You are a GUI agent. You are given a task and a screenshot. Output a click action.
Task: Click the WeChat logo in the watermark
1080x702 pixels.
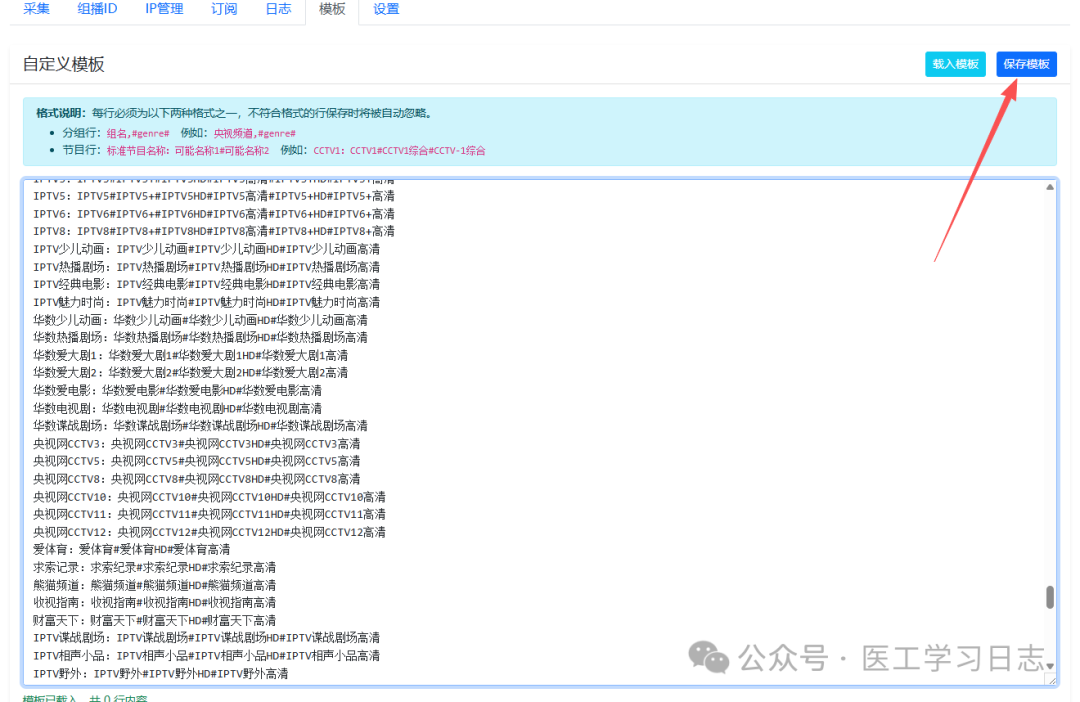(711, 657)
